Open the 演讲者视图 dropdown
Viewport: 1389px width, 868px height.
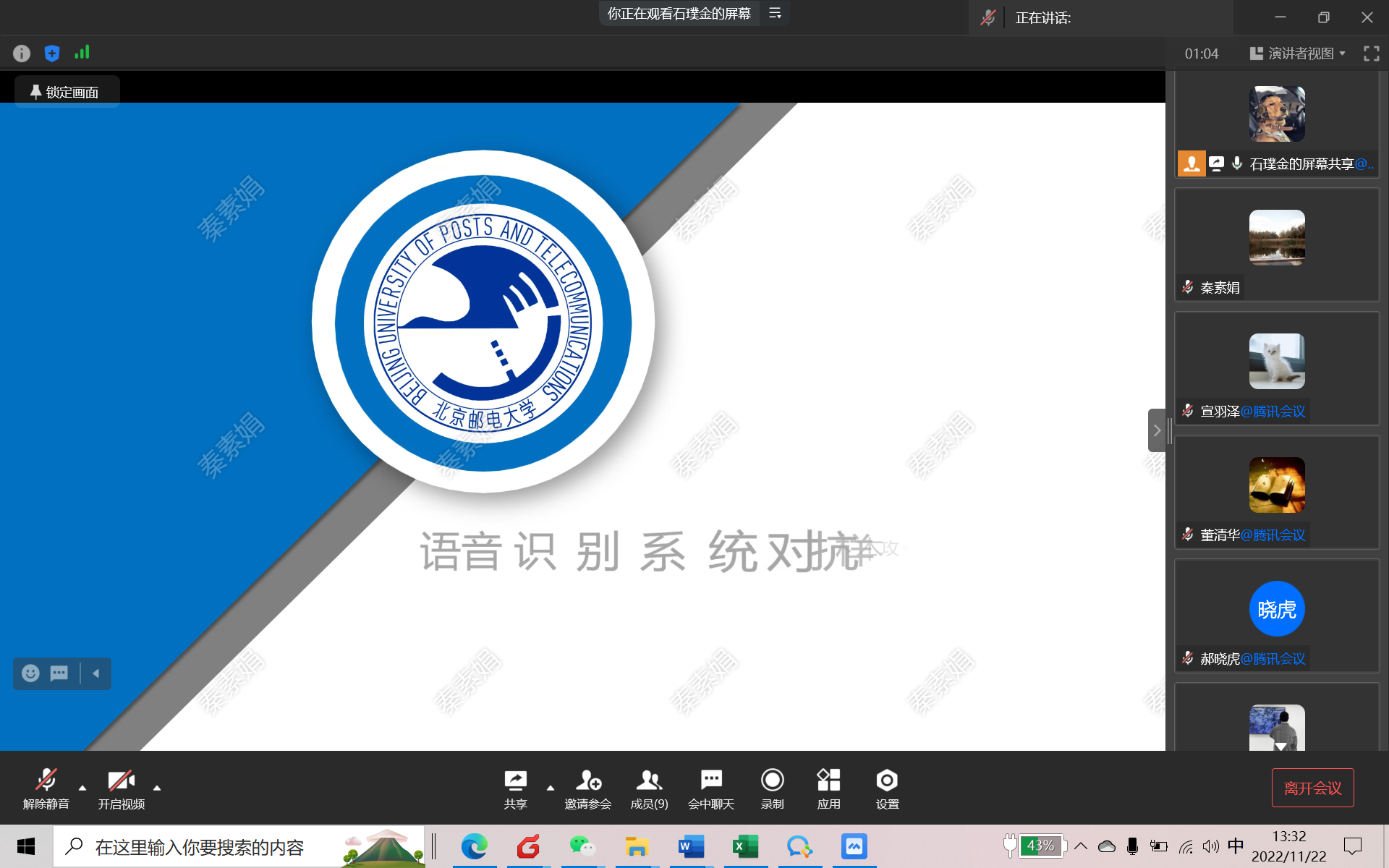pyautogui.click(x=1298, y=53)
